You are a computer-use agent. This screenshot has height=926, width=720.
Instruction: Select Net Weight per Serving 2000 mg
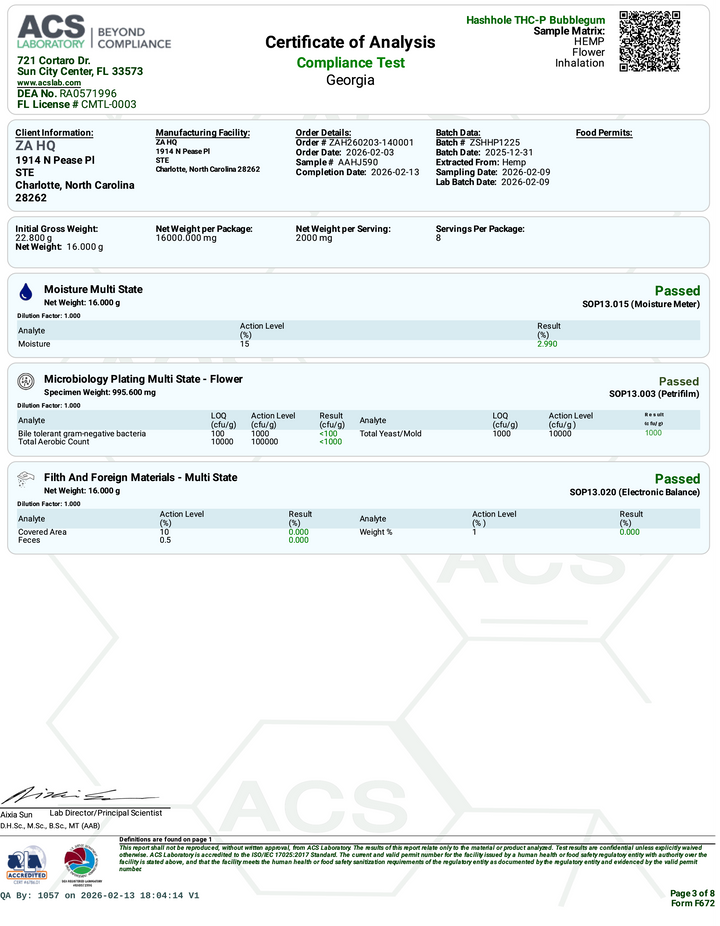tap(343, 233)
